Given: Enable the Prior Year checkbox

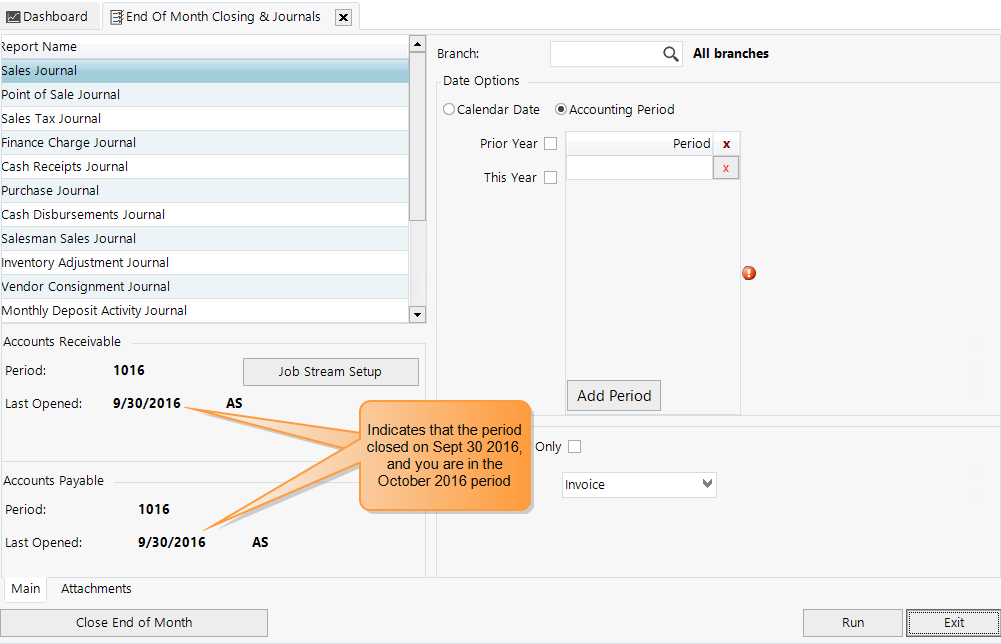Looking at the screenshot, I should [x=550, y=144].
